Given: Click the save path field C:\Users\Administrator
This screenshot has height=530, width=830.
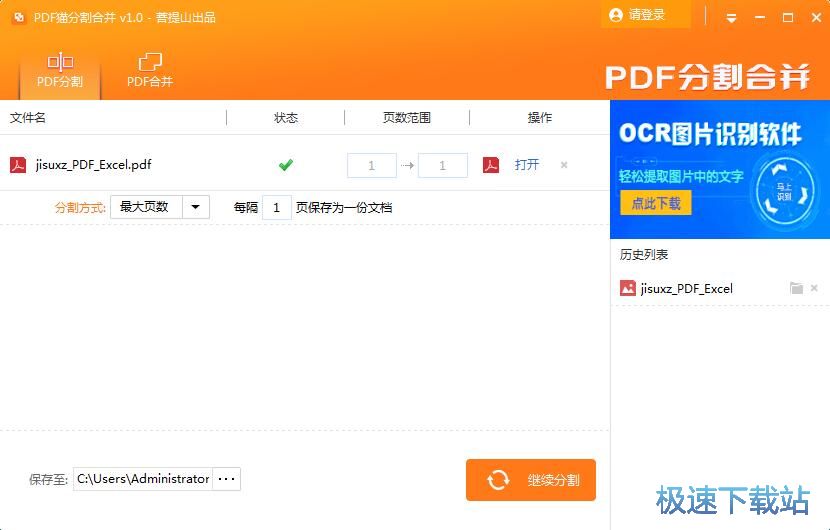Looking at the screenshot, I should [143, 479].
